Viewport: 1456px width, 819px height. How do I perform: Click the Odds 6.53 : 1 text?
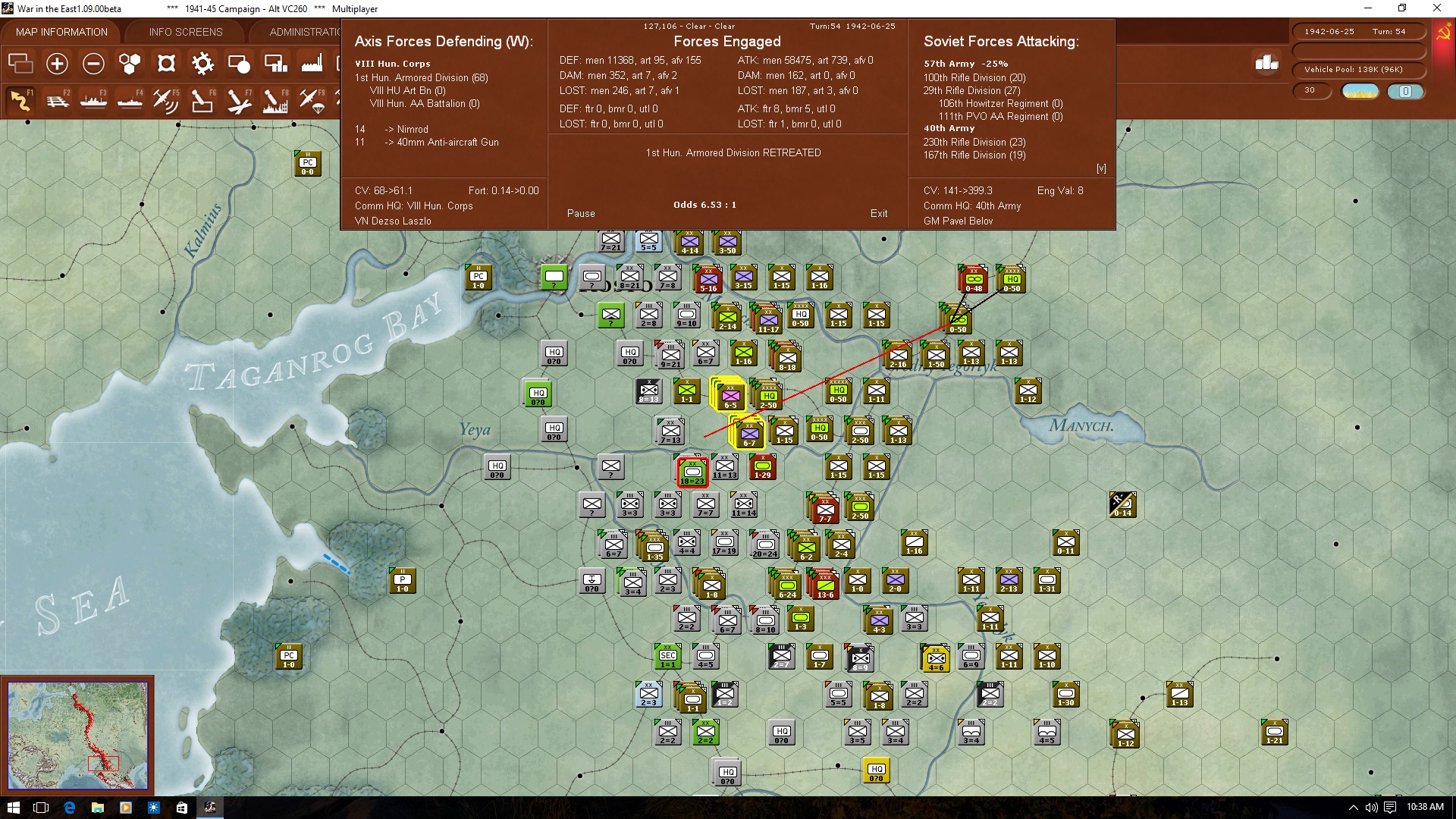[704, 205]
